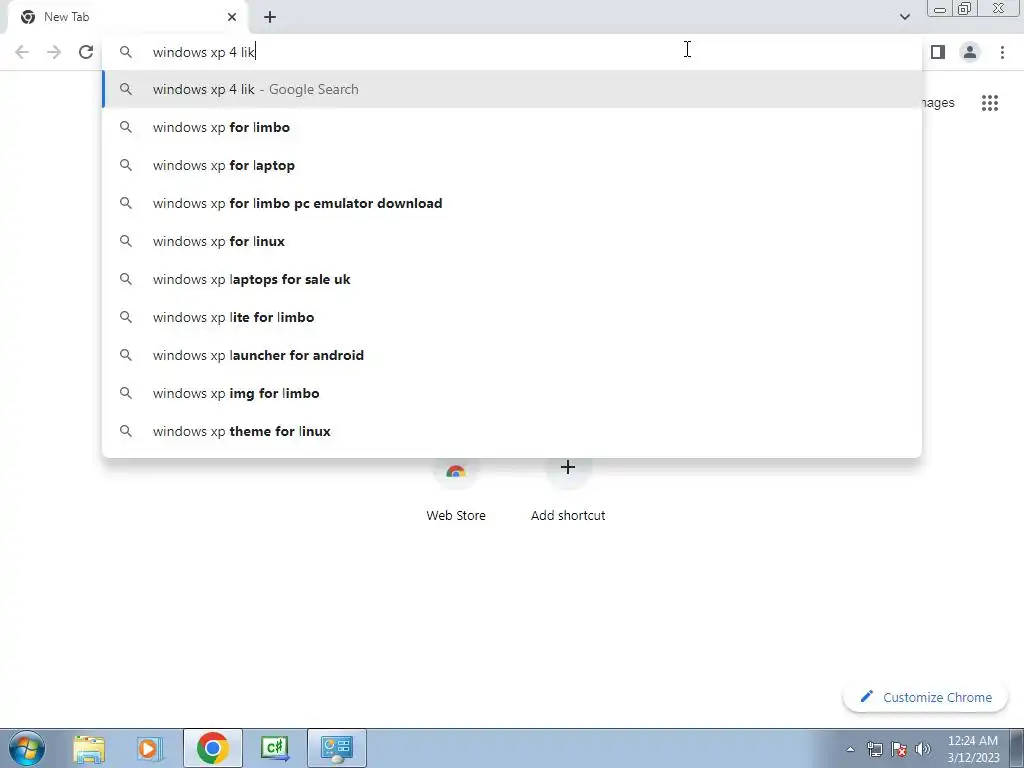
Task: Open the Google apps grid
Action: point(990,103)
